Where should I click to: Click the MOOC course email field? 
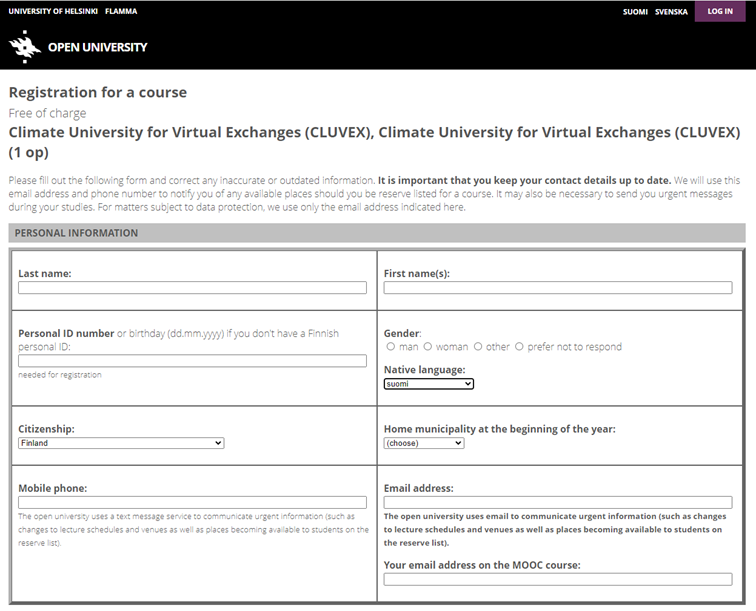pyautogui.click(x=557, y=579)
